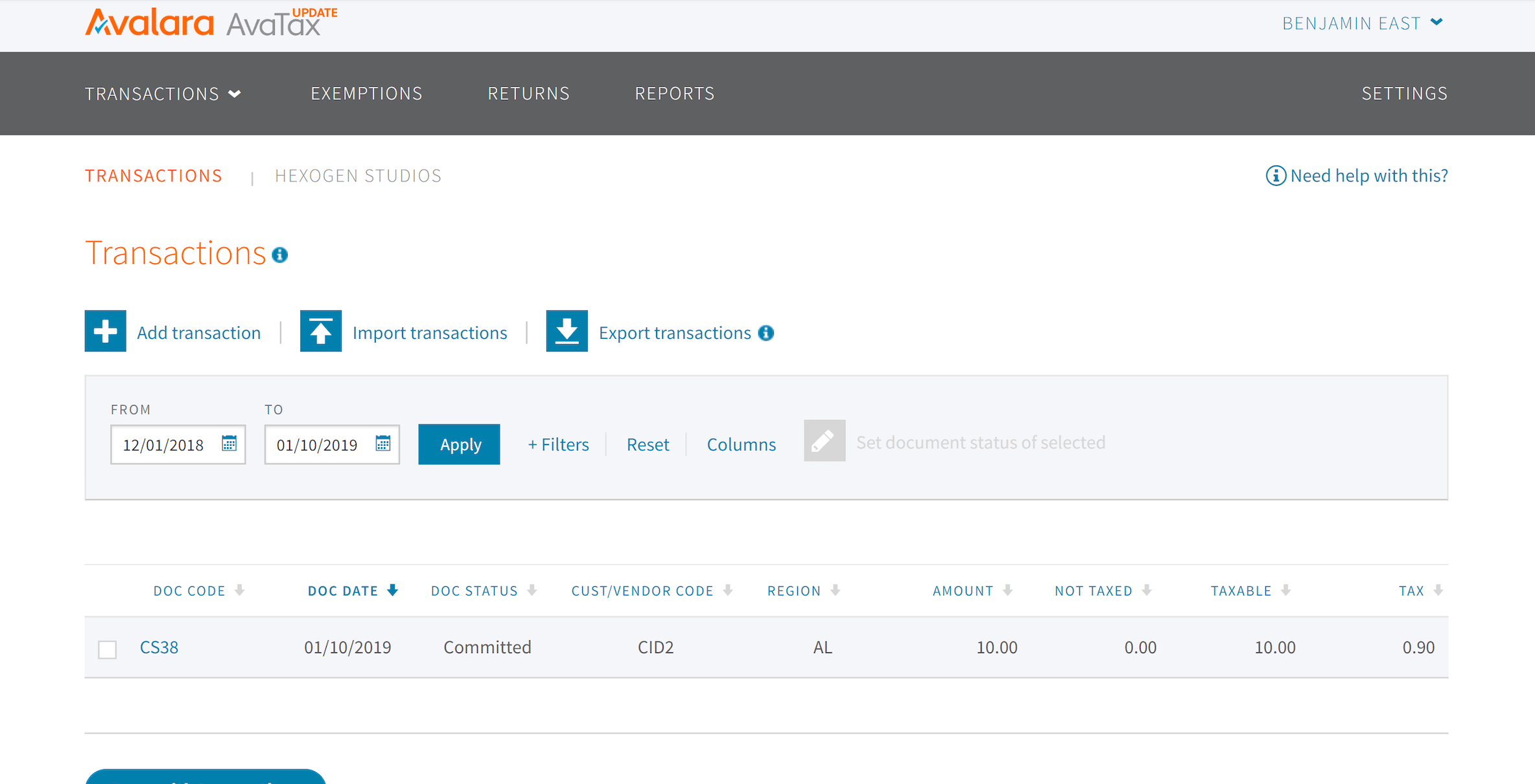1535x784 pixels.
Task: Click the Apply button
Action: (x=459, y=444)
